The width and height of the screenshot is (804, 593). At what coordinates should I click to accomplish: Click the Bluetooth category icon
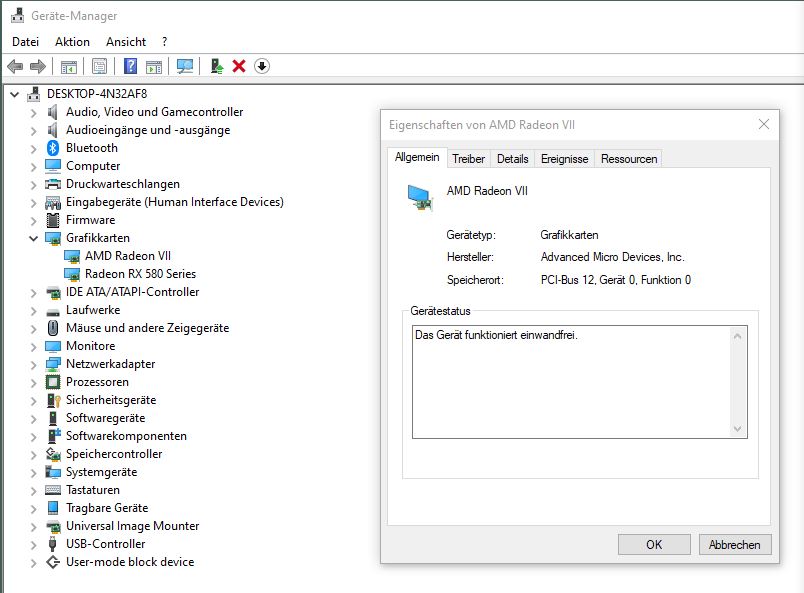click(53, 148)
